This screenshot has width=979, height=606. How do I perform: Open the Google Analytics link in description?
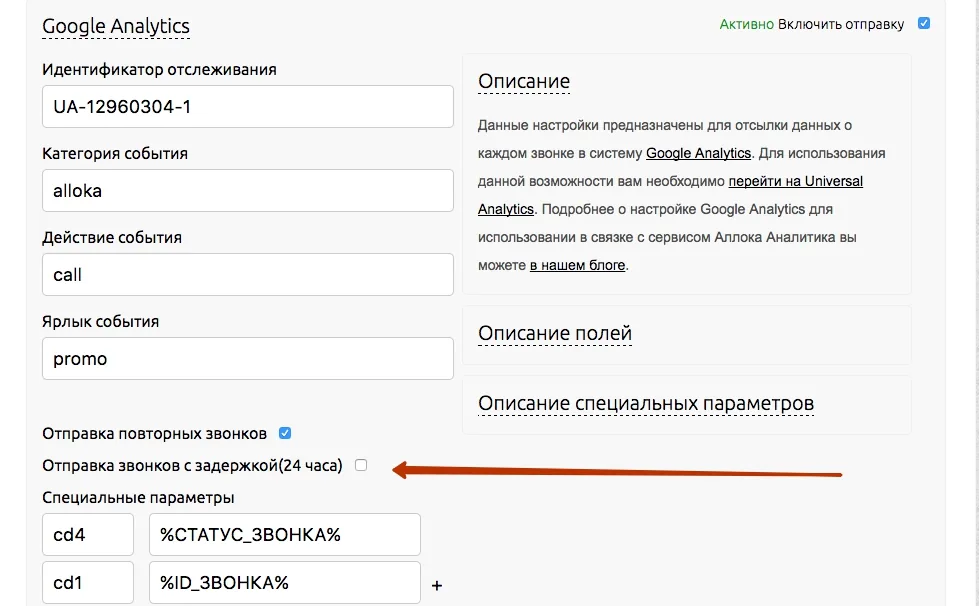698,153
